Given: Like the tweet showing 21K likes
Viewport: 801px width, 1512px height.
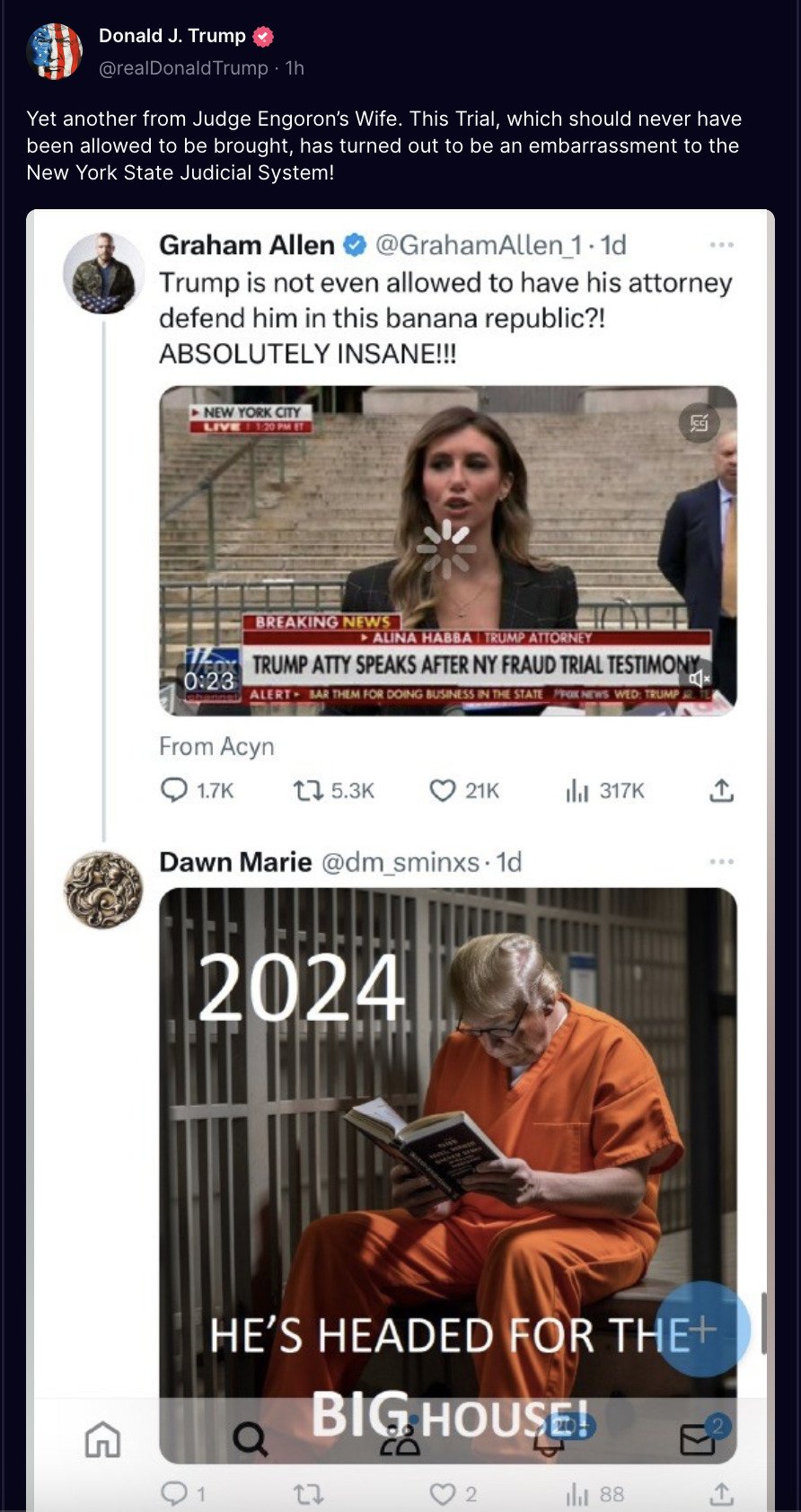Looking at the screenshot, I should (x=463, y=790).
